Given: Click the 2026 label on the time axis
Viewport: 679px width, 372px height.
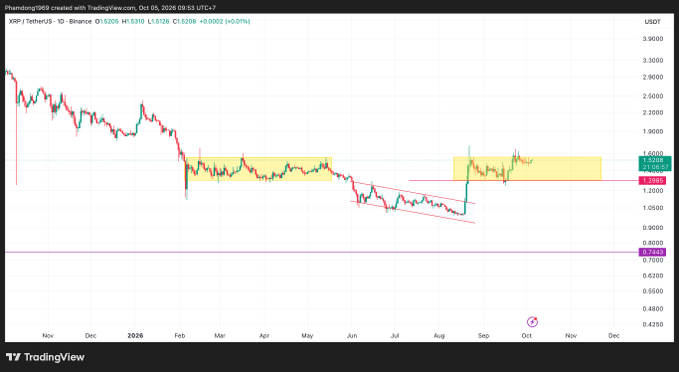Looking at the screenshot, I should click(136, 336).
